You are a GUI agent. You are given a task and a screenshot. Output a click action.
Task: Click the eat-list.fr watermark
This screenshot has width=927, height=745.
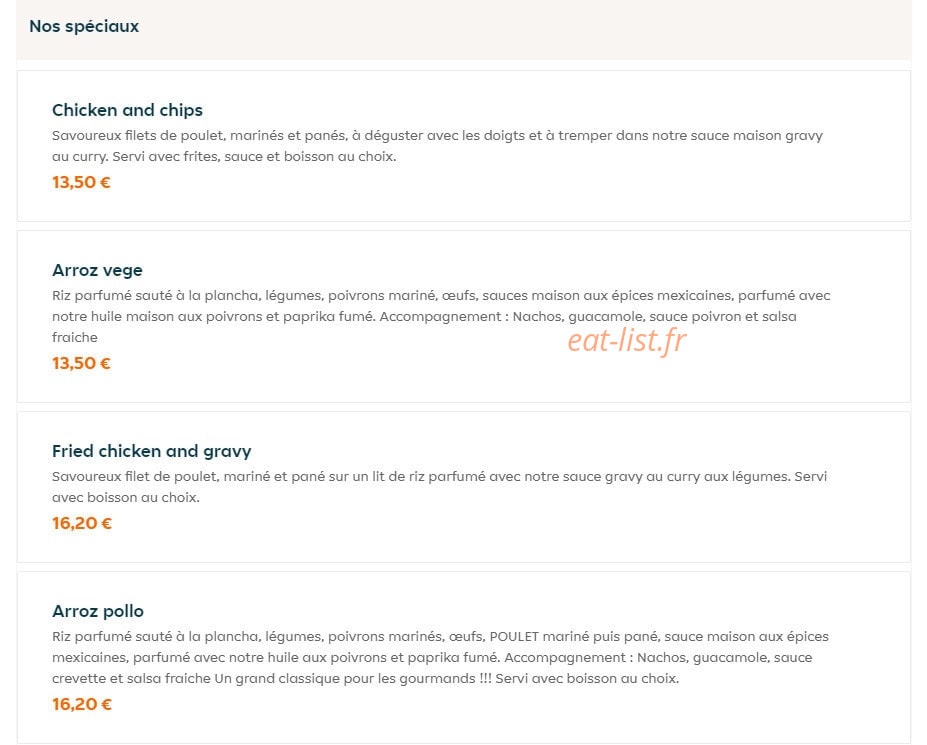point(627,341)
